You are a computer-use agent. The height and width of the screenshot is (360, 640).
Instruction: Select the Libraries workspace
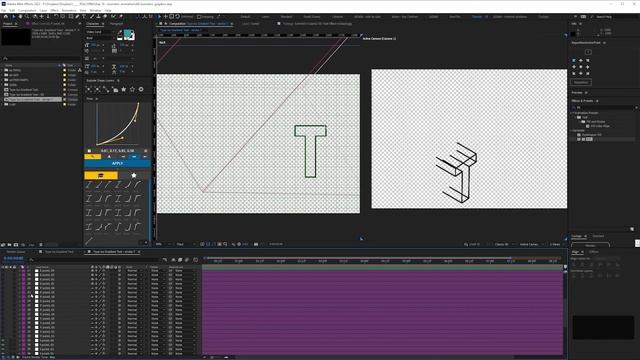tap(338, 17)
